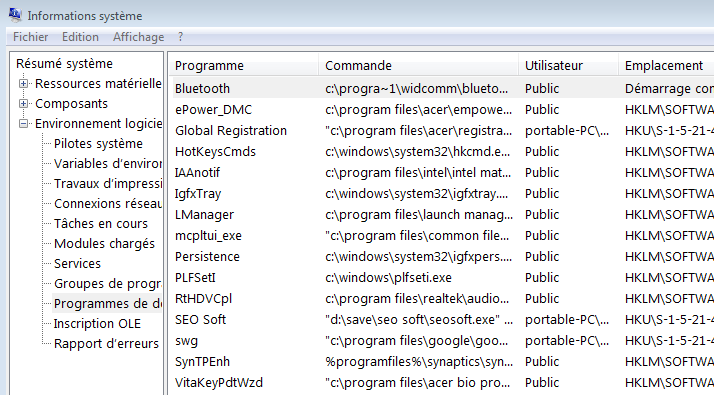Select Programmes de démarrage tree item
This screenshot has width=714, height=395.
click(x=108, y=304)
